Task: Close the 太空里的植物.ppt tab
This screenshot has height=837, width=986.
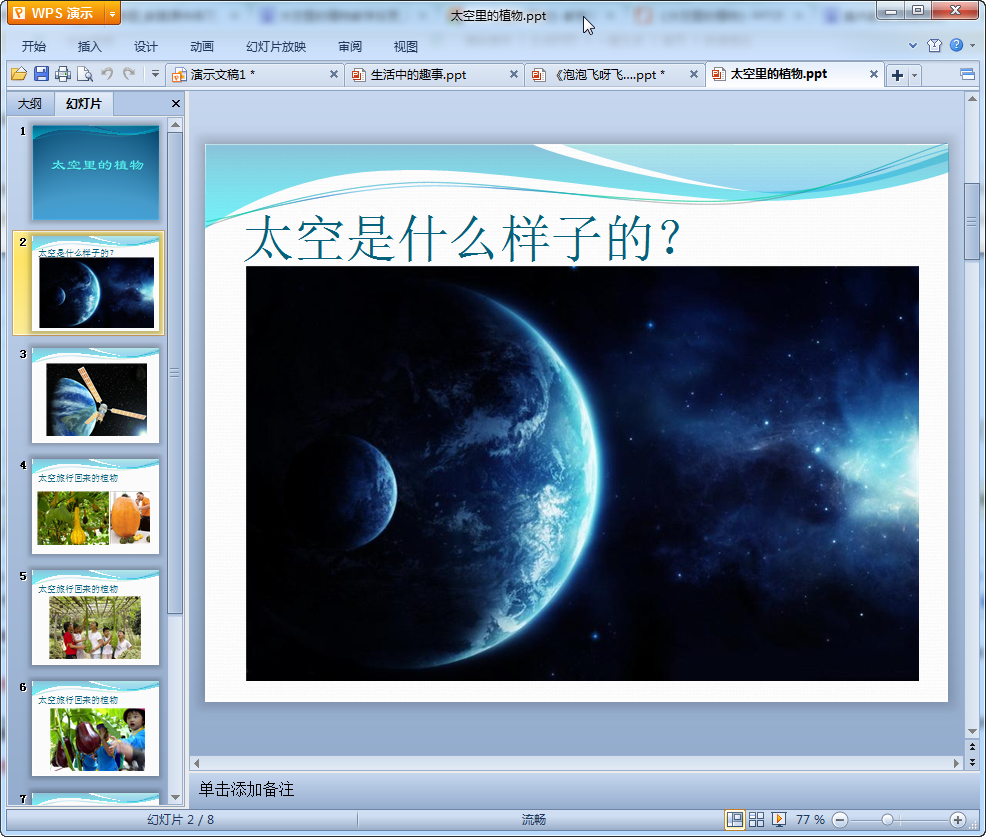Action: 873,74
